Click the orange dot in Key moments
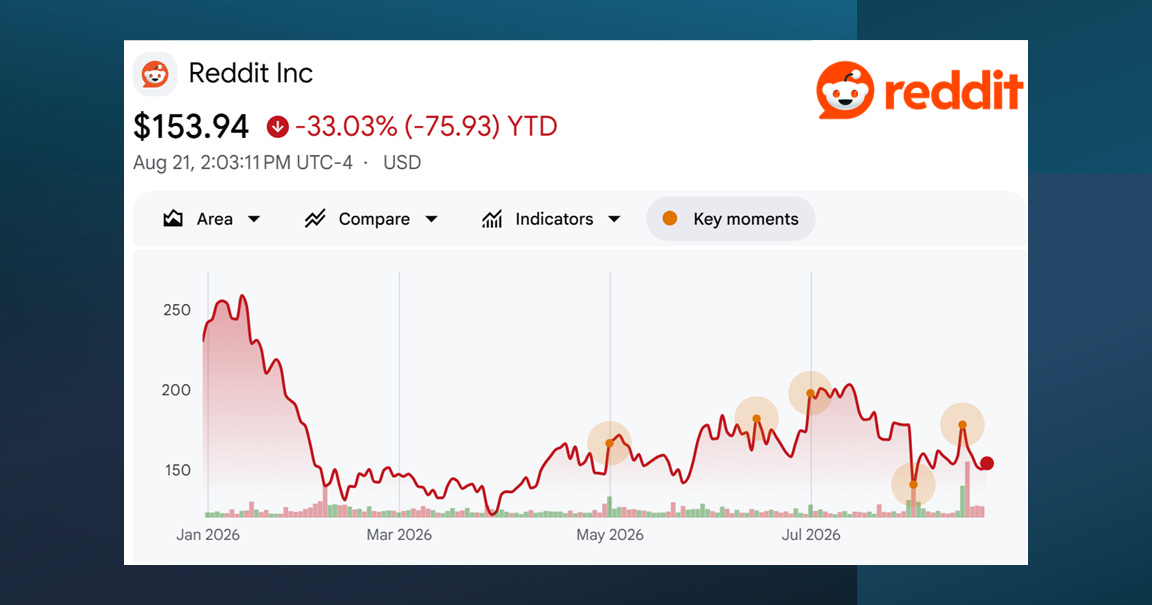 click(669, 218)
